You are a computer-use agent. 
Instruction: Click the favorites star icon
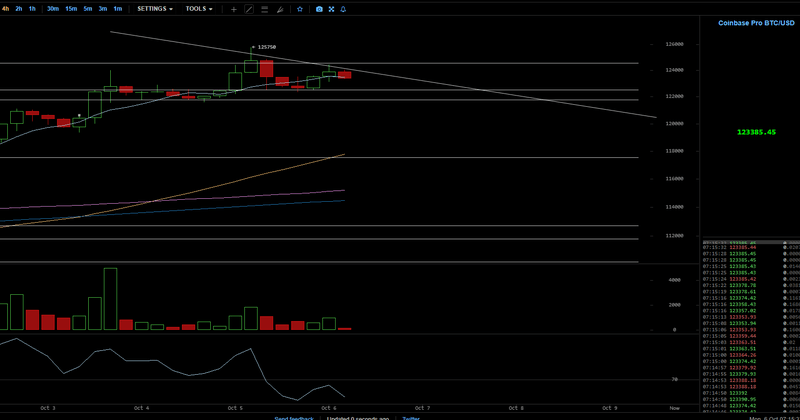[x=300, y=9]
